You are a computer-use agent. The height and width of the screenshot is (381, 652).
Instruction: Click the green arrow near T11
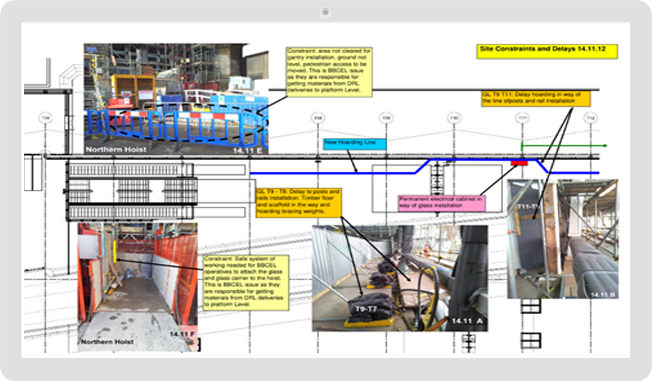pyautogui.click(x=564, y=146)
